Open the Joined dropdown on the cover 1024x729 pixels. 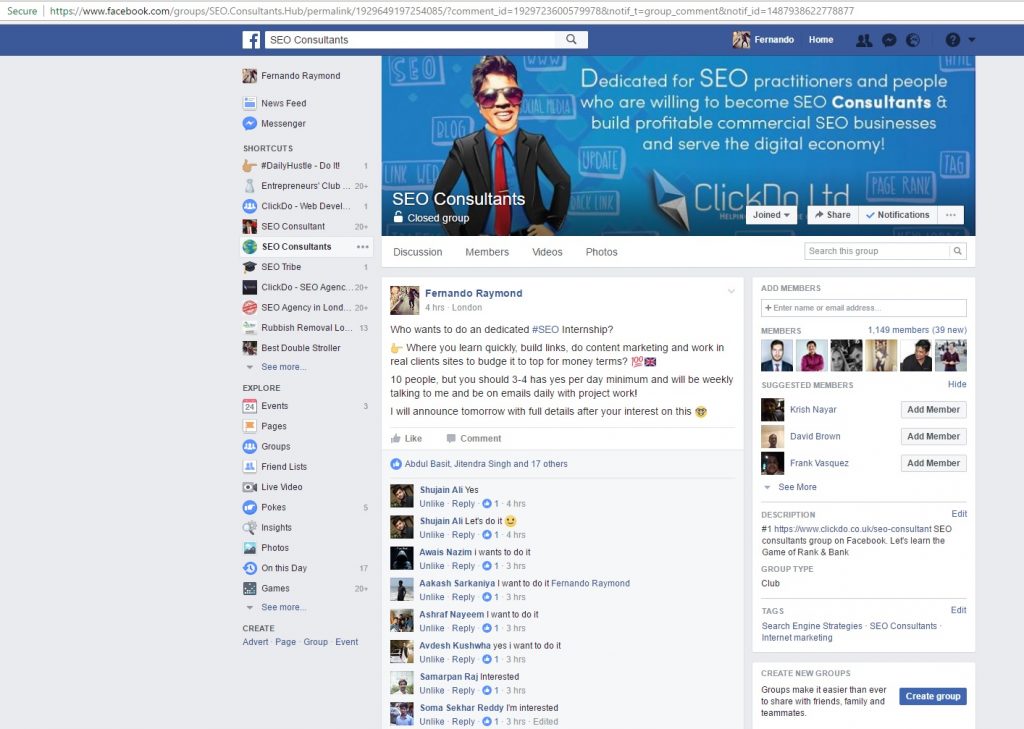(x=771, y=215)
